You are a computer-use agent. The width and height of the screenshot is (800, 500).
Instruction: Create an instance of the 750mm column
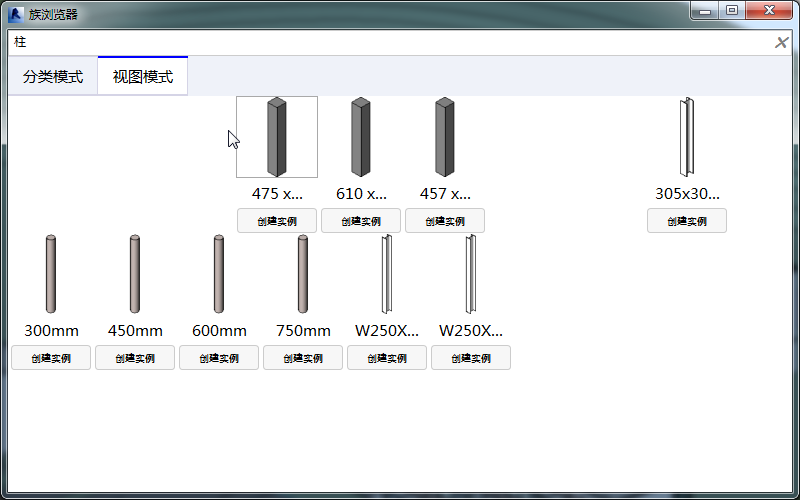303,358
